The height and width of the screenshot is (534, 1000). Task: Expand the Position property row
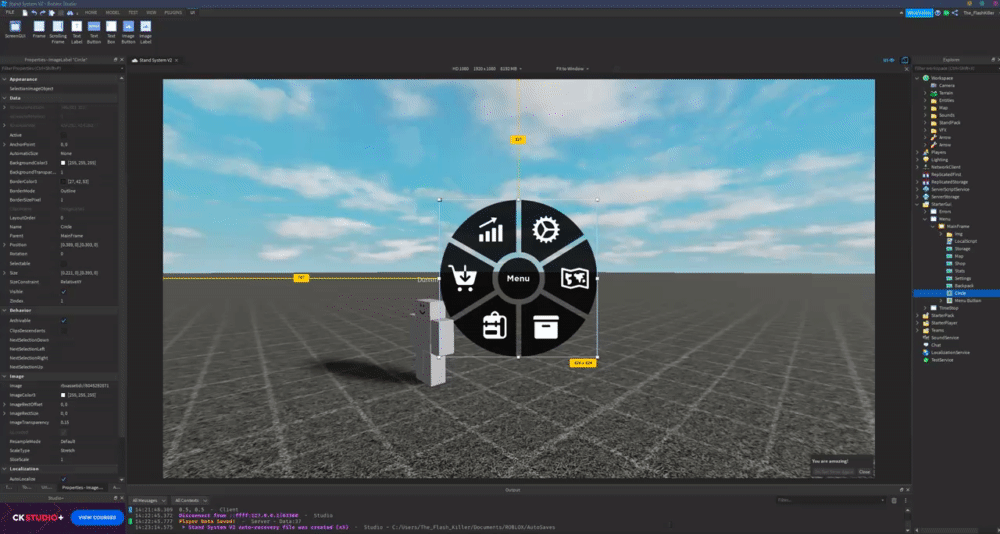(x=4, y=245)
